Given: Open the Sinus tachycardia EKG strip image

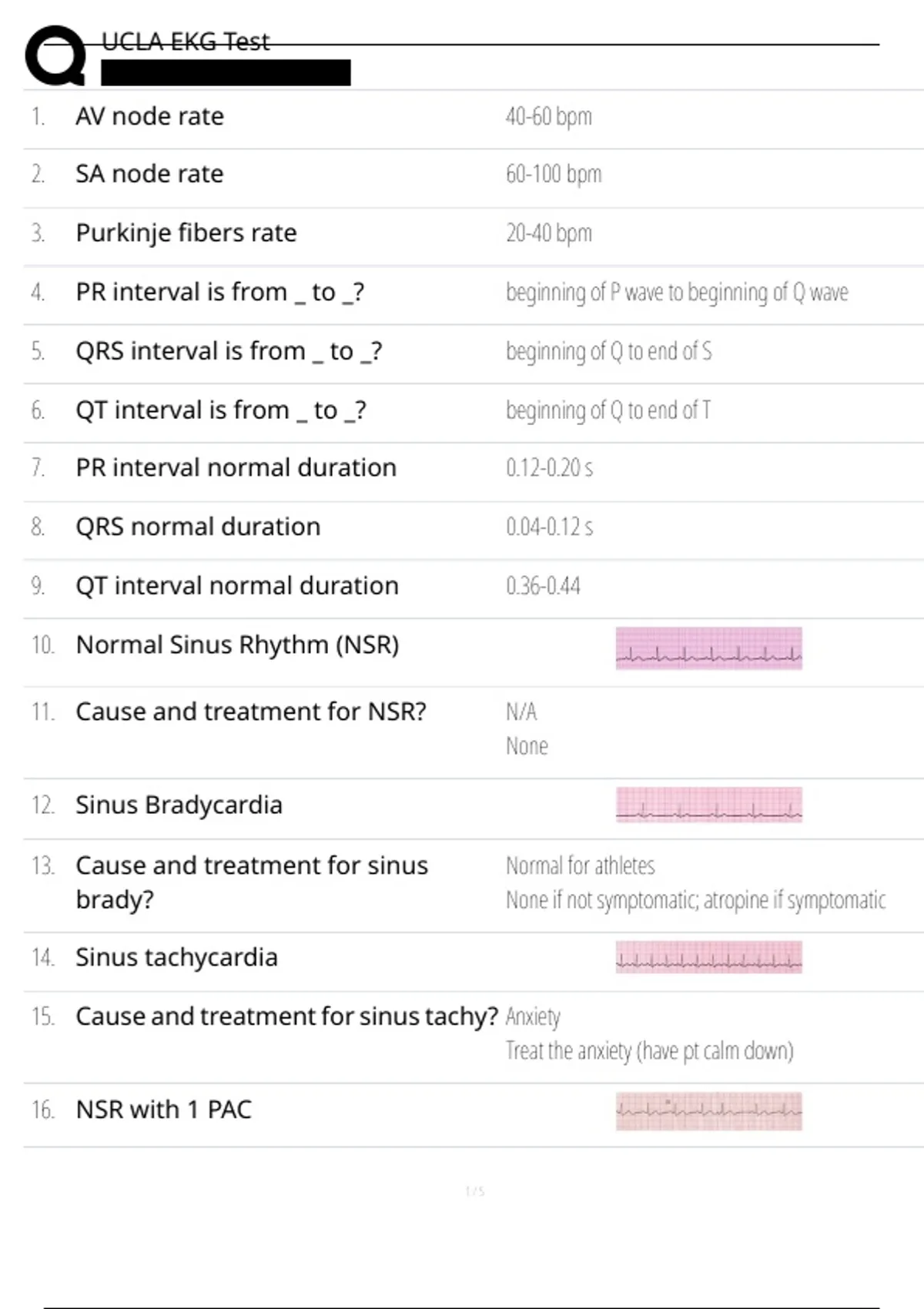Looking at the screenshot, I should pos(708,957).
